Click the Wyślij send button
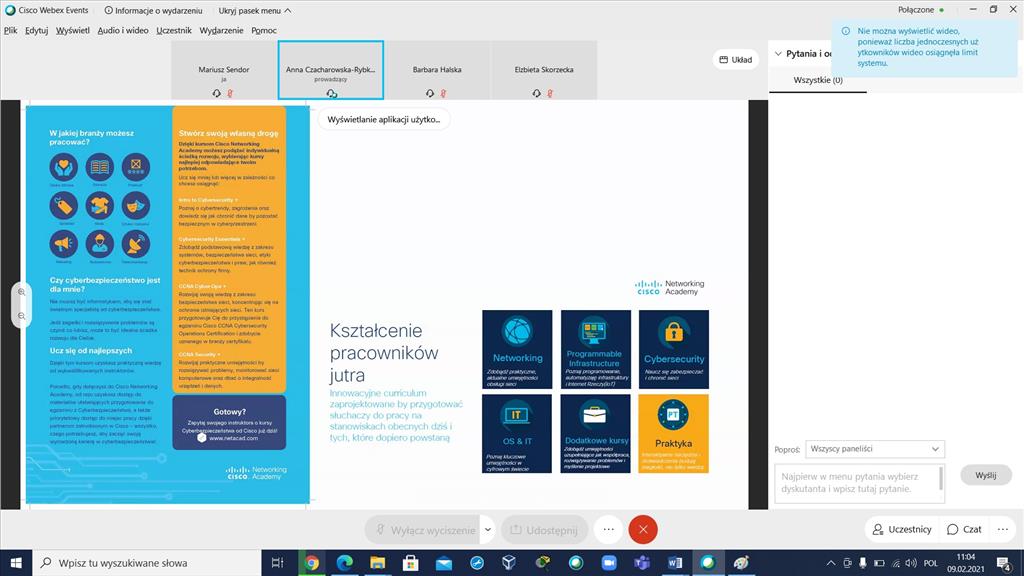Viewport: 1024px width, 576px height. (985, 475)
